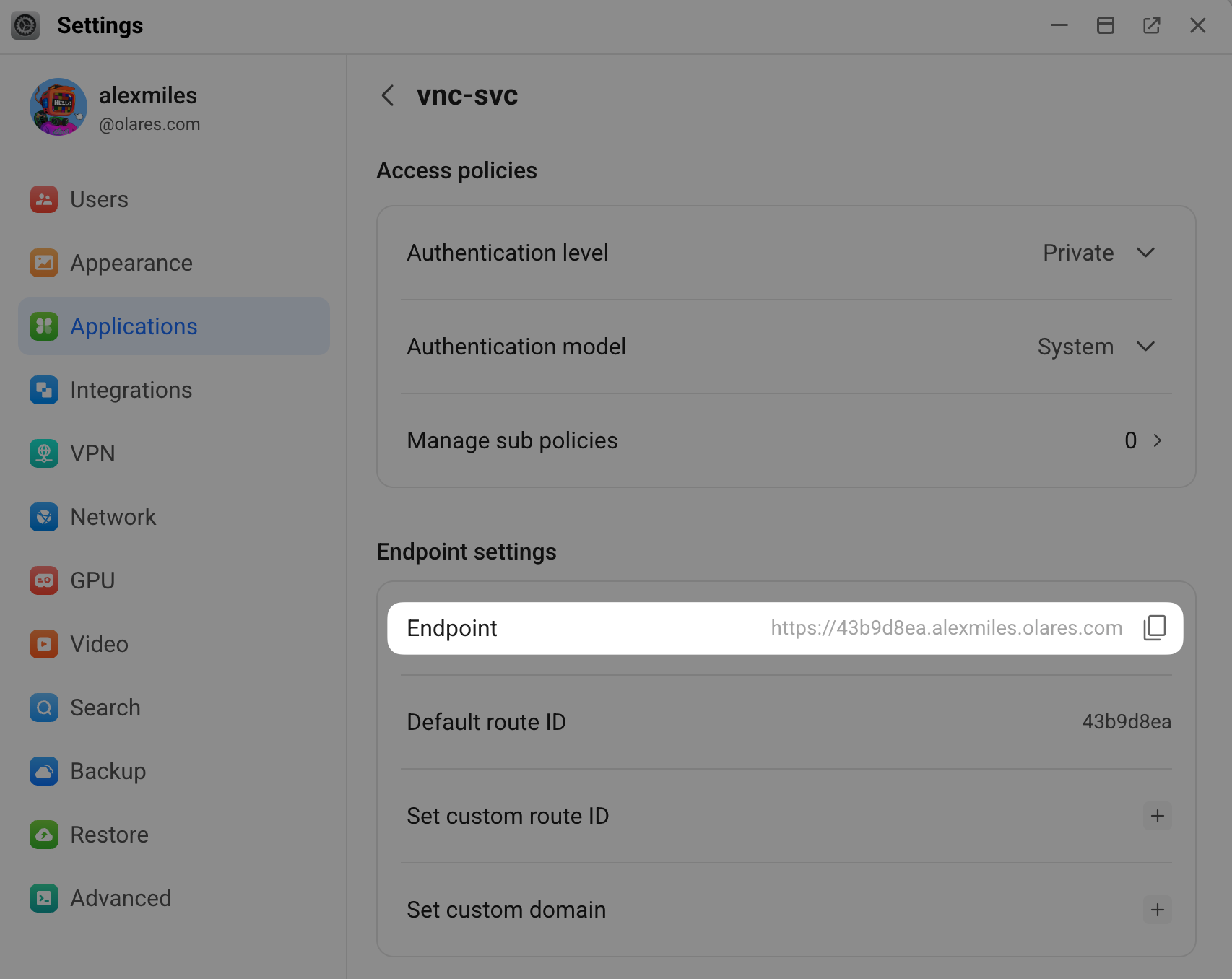The height and width of the screenshot is (979, 1232).
Task: Click the Video play icon in sidebar
Action: (44, 644)
